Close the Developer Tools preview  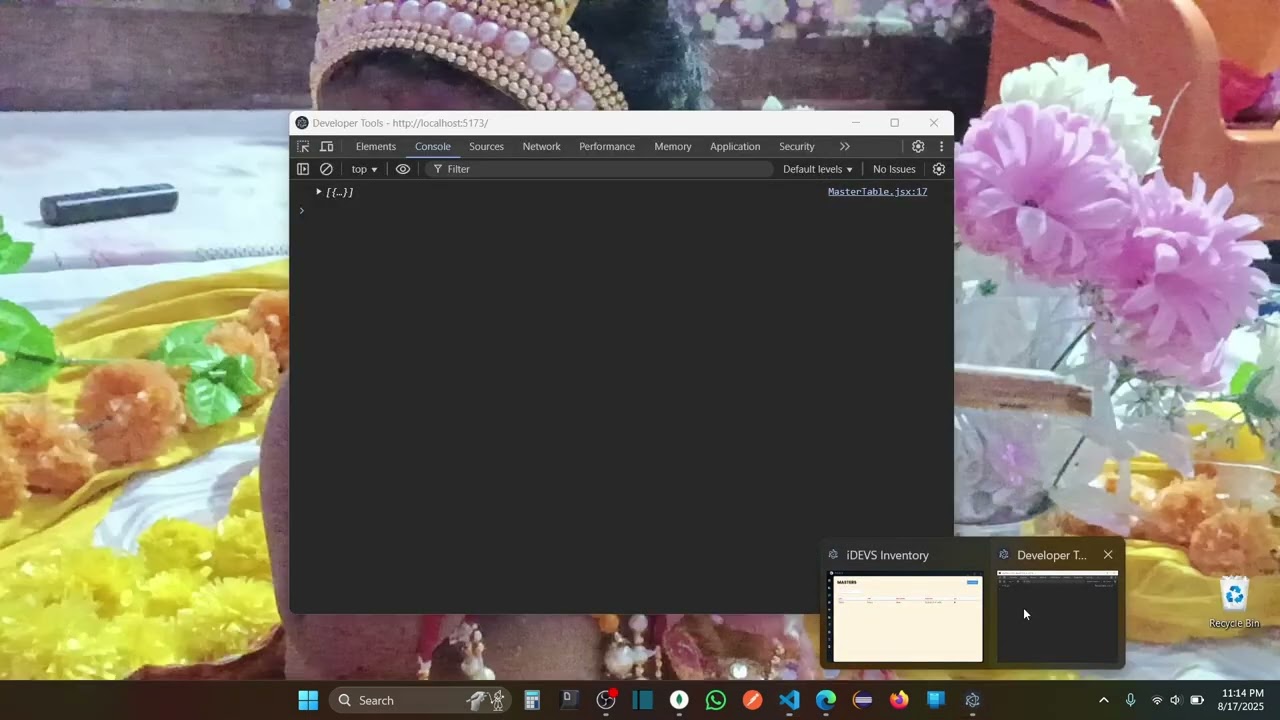(x=1108, y=555)
